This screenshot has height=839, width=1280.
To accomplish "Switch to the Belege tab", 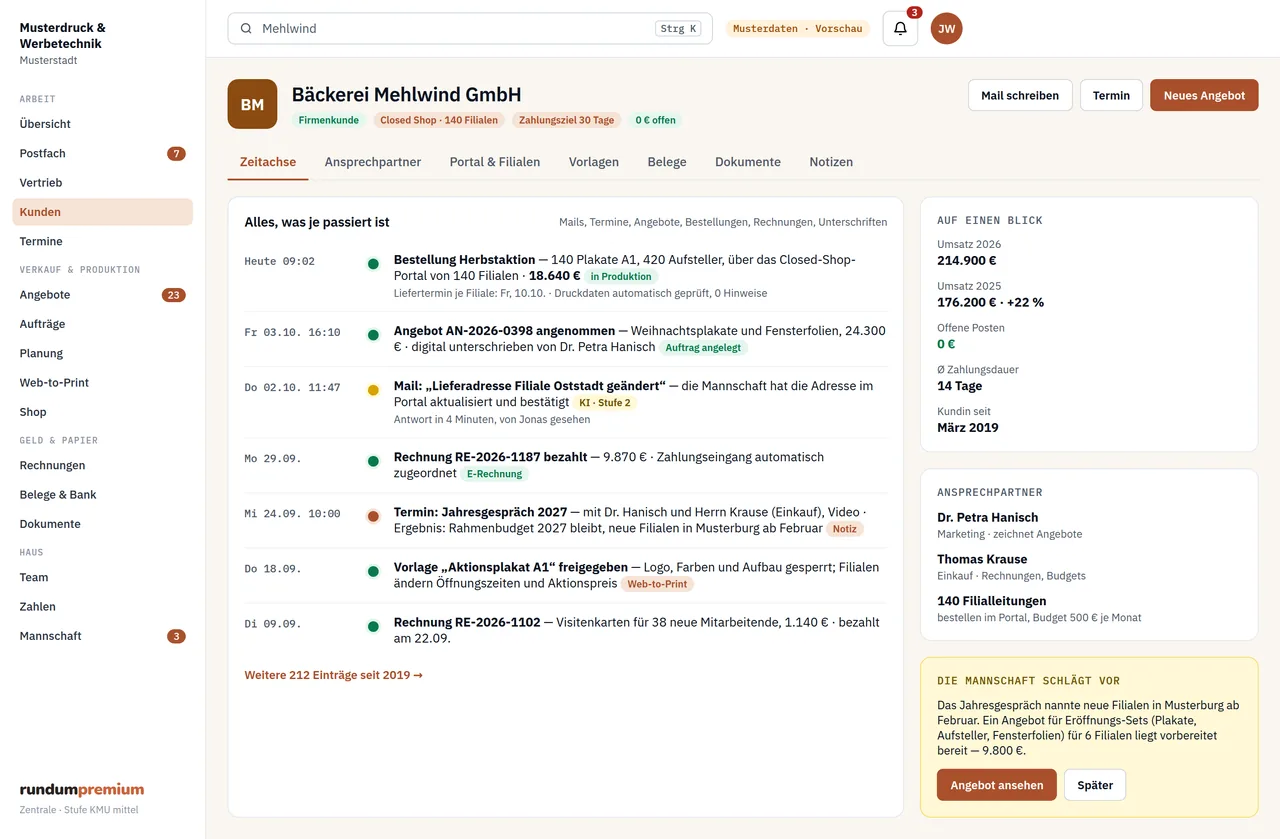I will coord(667,162).
